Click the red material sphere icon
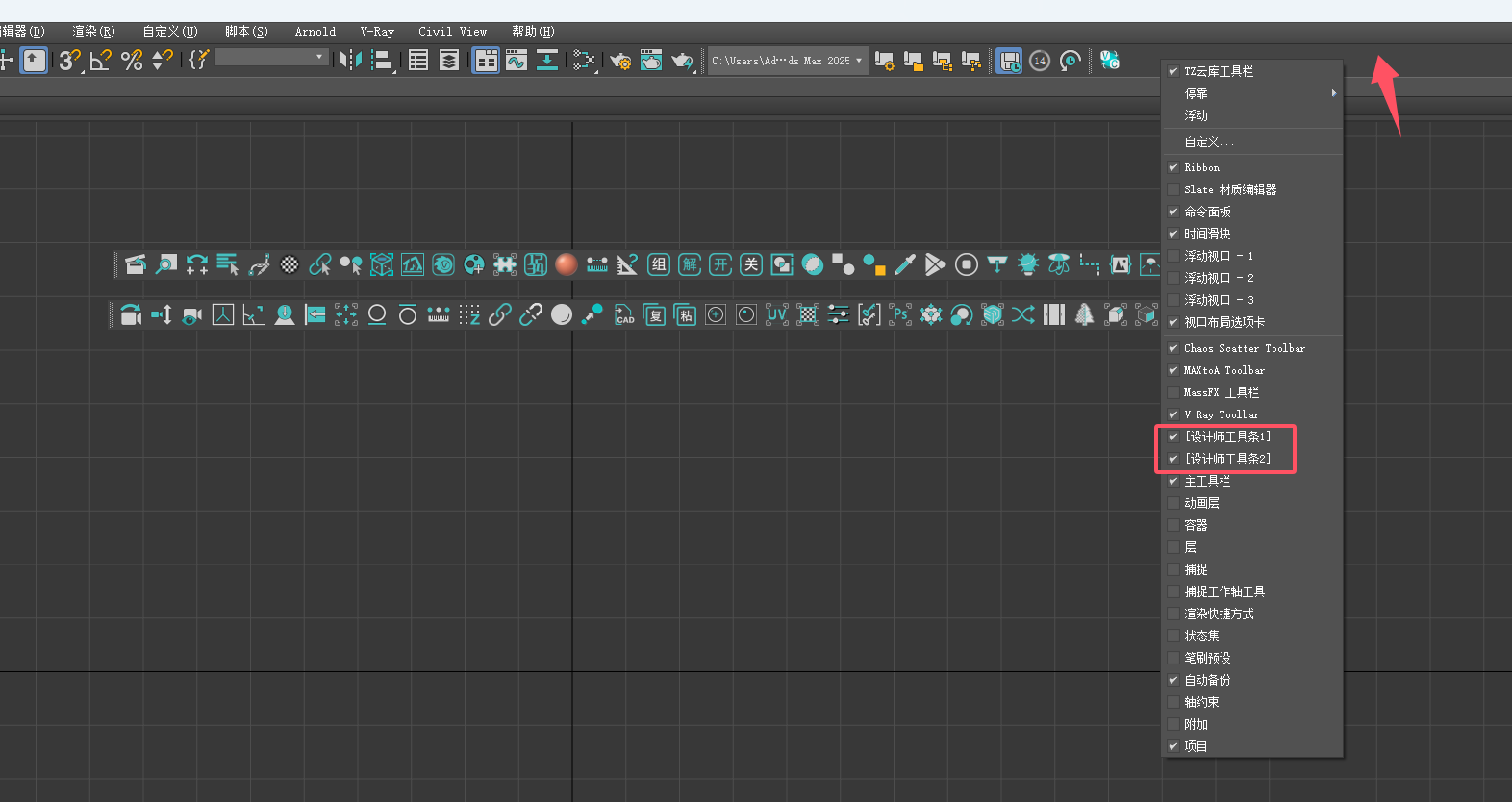 [x=567, y=264]
